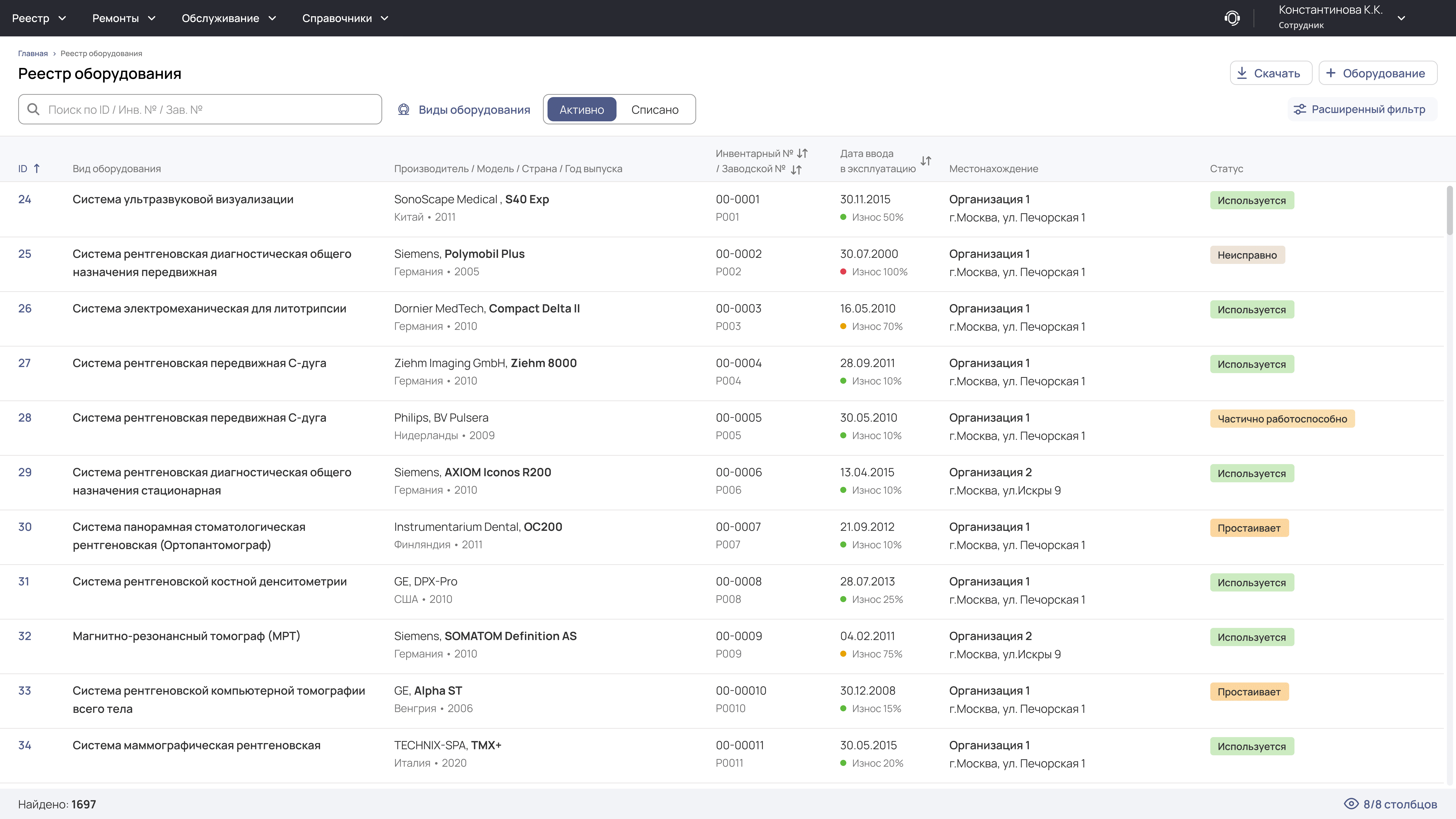Screen dimensions: 1456x819
Task: Open the Ремонты menu
Action: [x=124, y=18]
